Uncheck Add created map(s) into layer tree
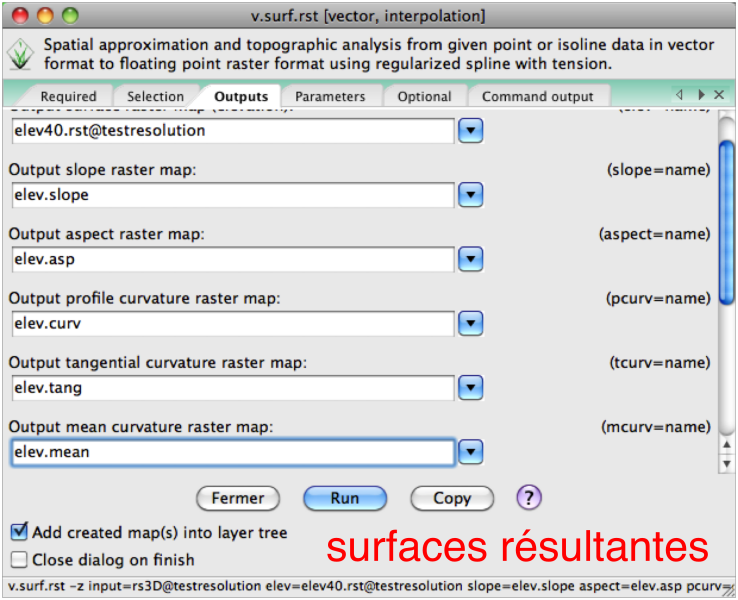 [19, 532]
